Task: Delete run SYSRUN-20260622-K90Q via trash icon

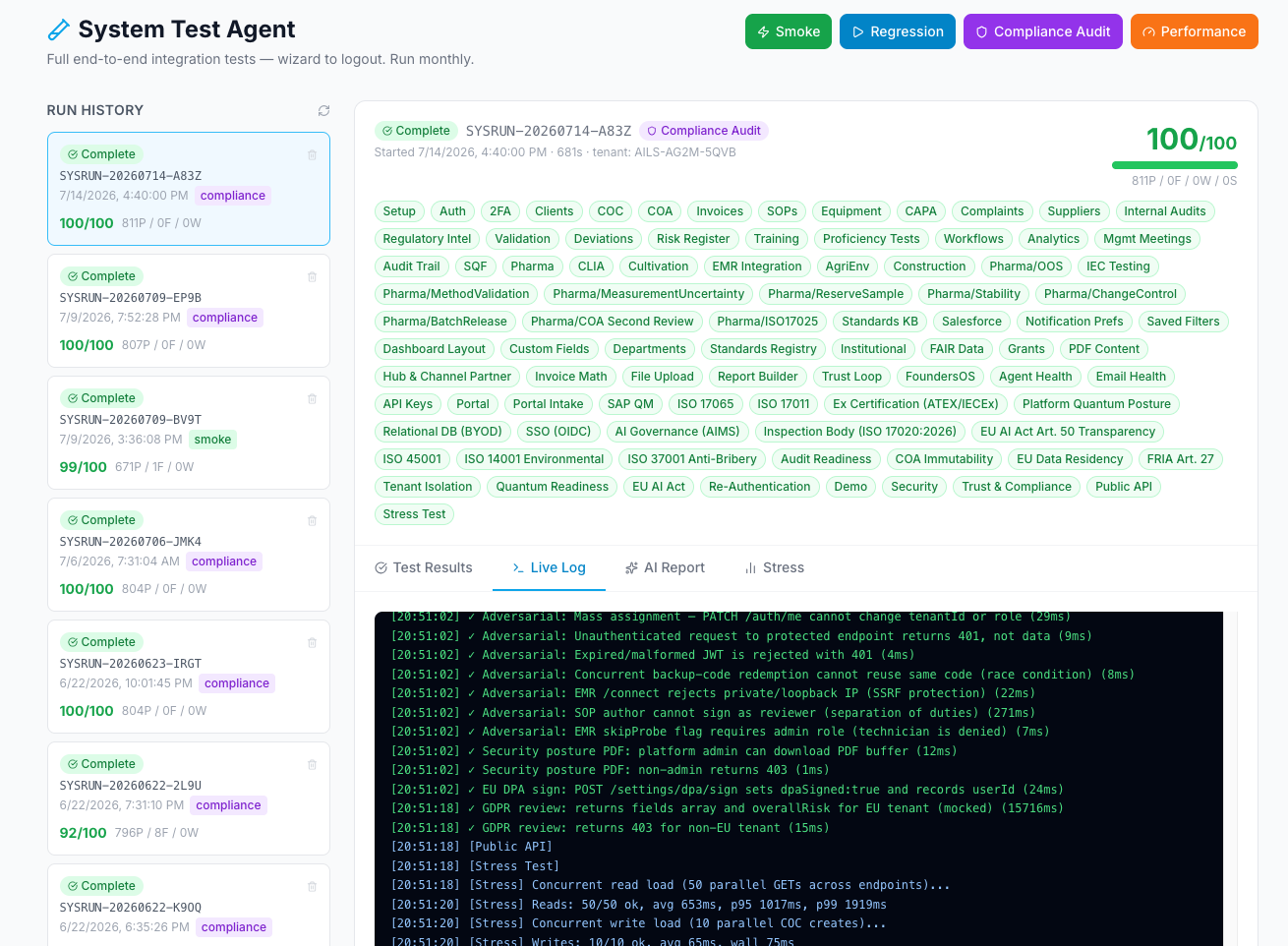Action: coord(312,887)
